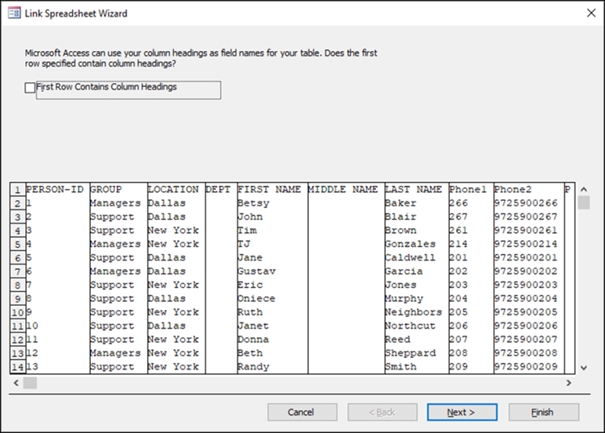Click the horizontal scrollbar left arrow
This screenshot has height=433, width=605.
coord(16,383)
